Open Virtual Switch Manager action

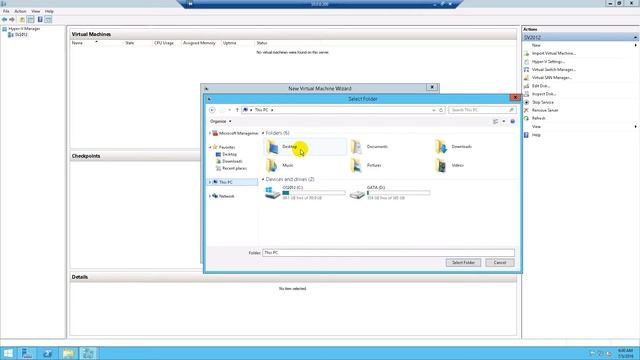553,70
